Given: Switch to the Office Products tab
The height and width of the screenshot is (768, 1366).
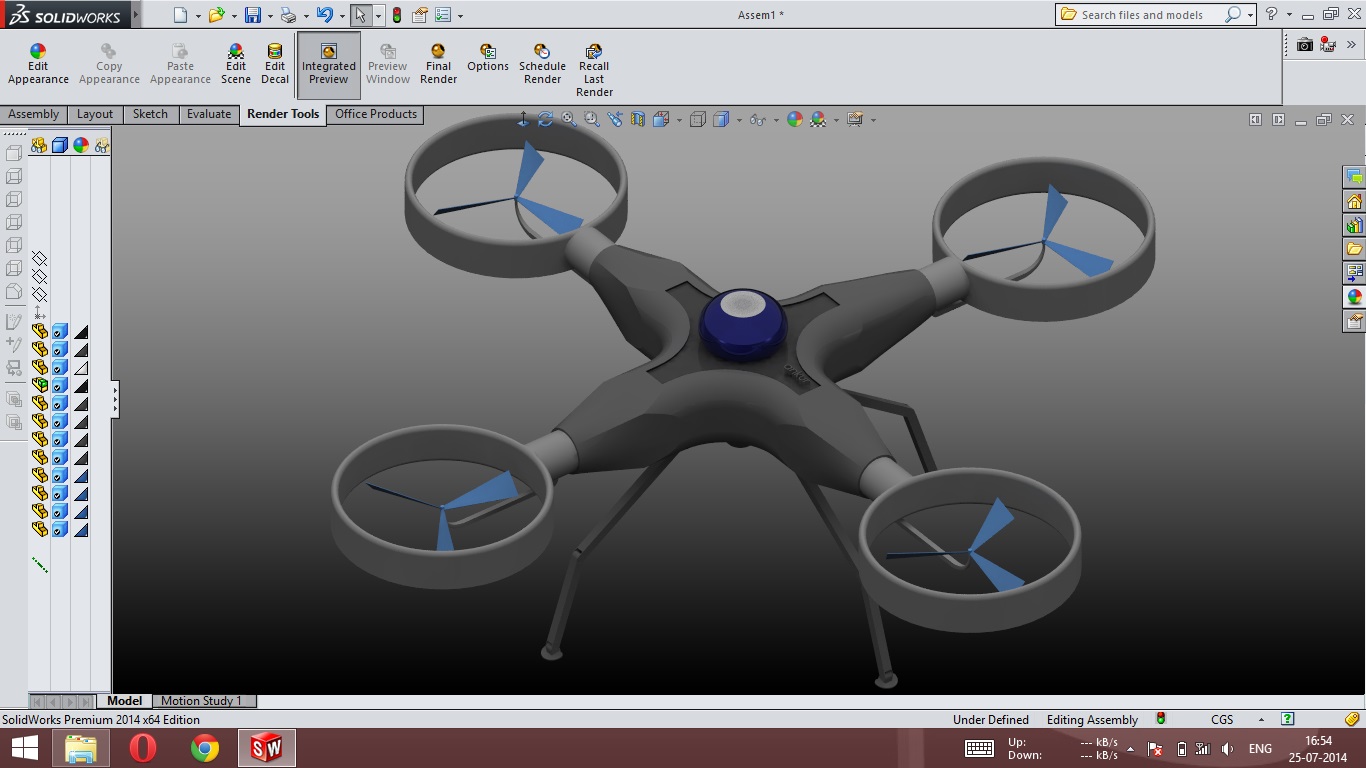Looking at the screenshot, I should [376, 114].
